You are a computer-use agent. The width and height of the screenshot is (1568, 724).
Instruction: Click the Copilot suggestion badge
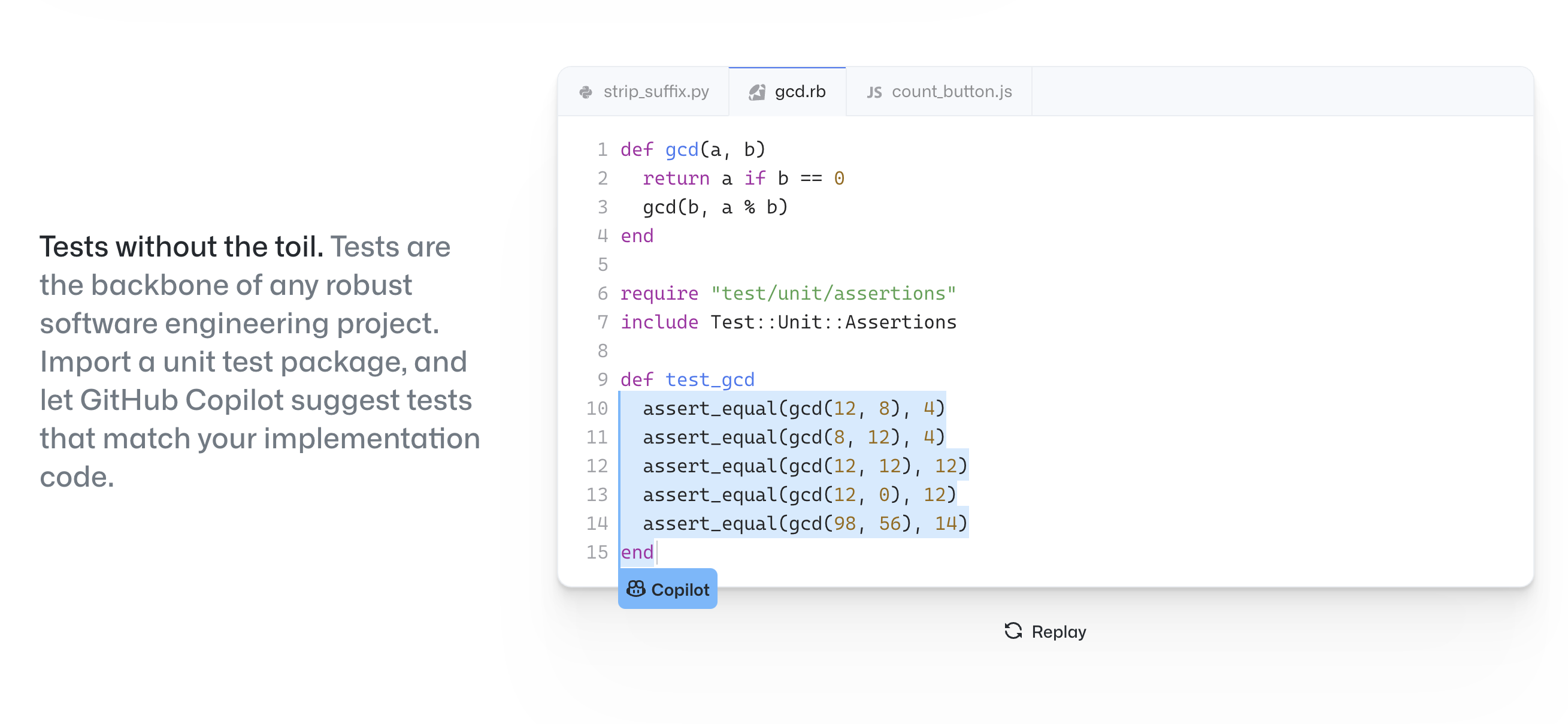tap(668, 589)
